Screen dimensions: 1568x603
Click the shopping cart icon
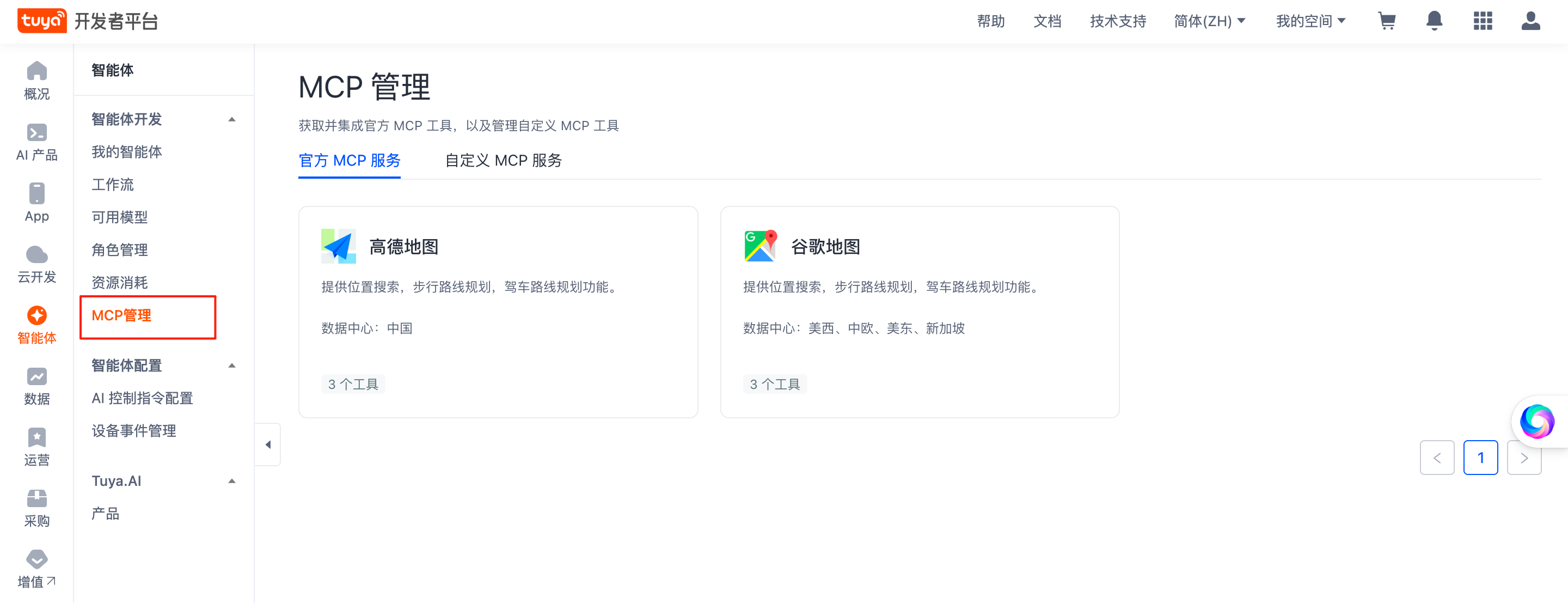[x=1387, y=21]
